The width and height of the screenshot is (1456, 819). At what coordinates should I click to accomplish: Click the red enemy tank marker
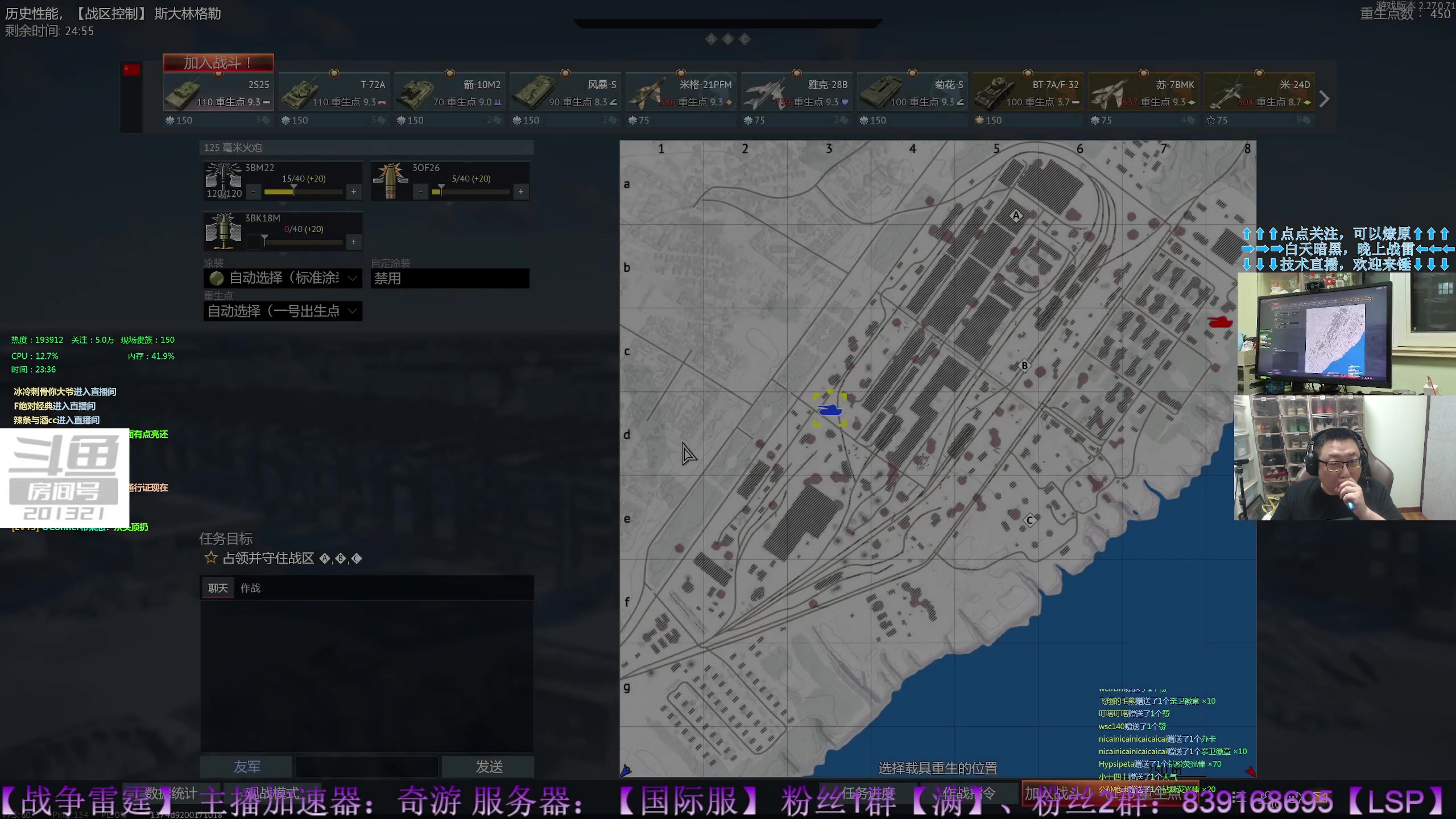tap(1220, 322)
